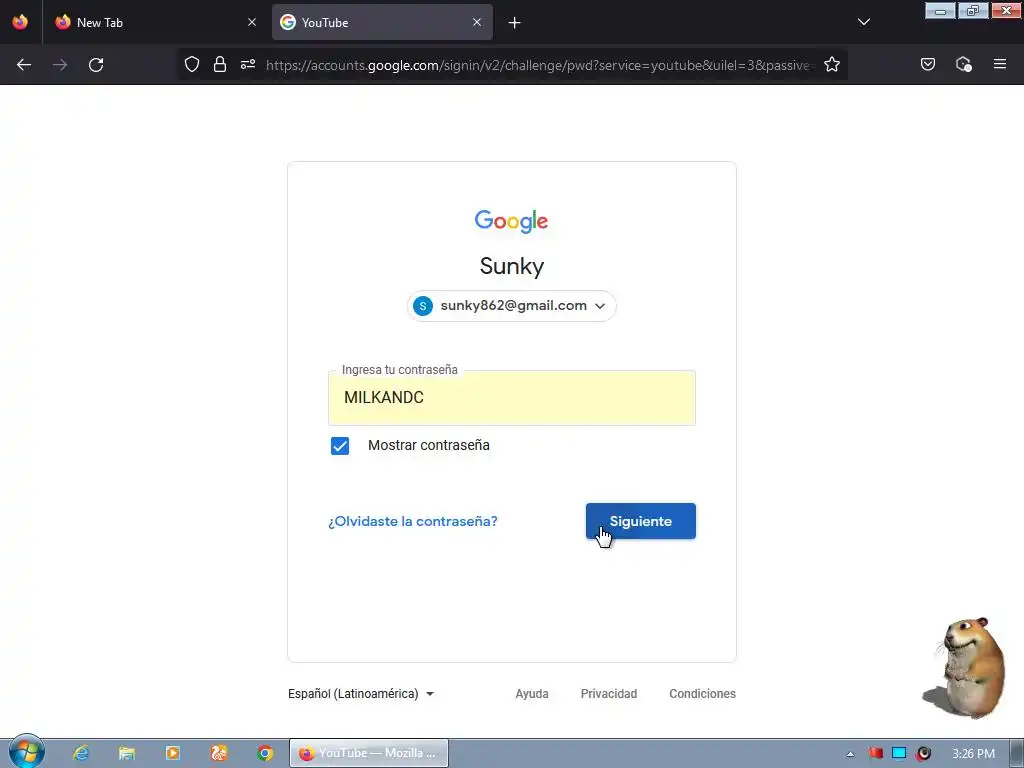The width and height of the screenshot is (1024, 768).
Task: Click the Siguiente button
Action: [641, 521]
